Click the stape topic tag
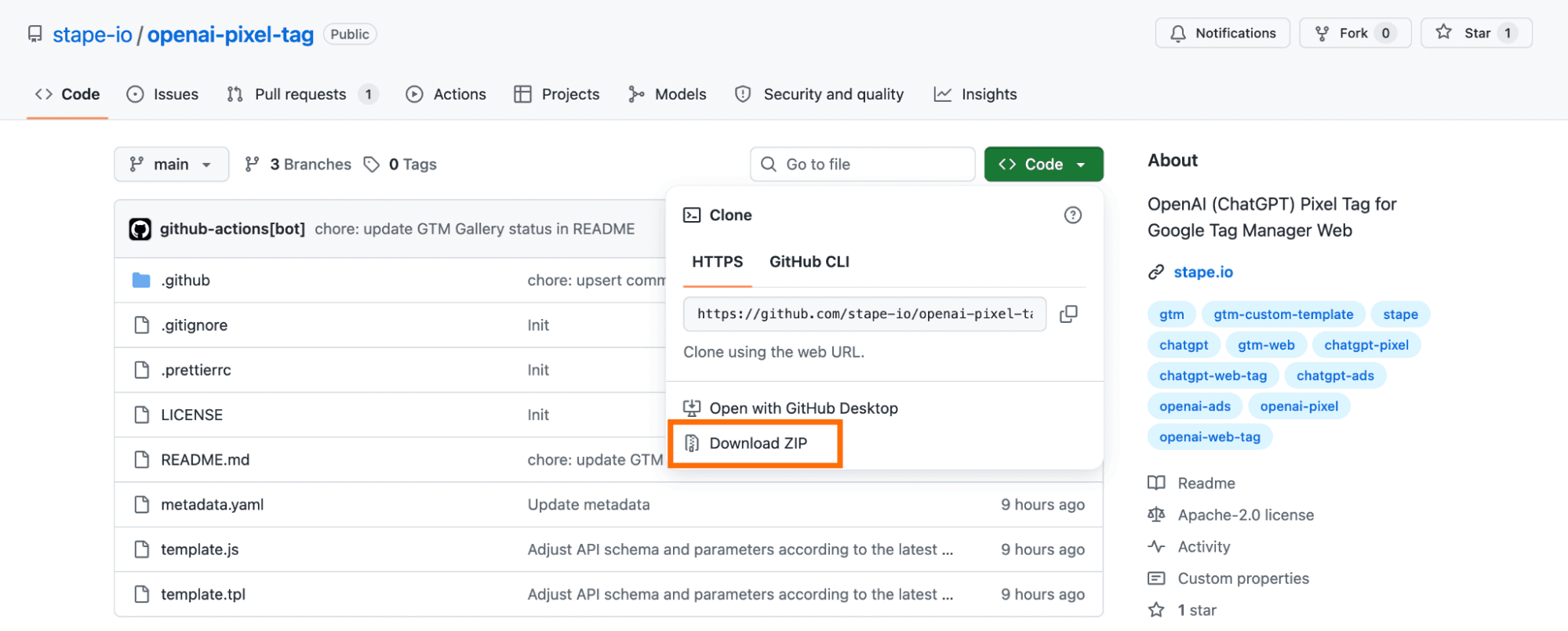This screenshot has width=1568, height=631. (x=1400, y=314)
